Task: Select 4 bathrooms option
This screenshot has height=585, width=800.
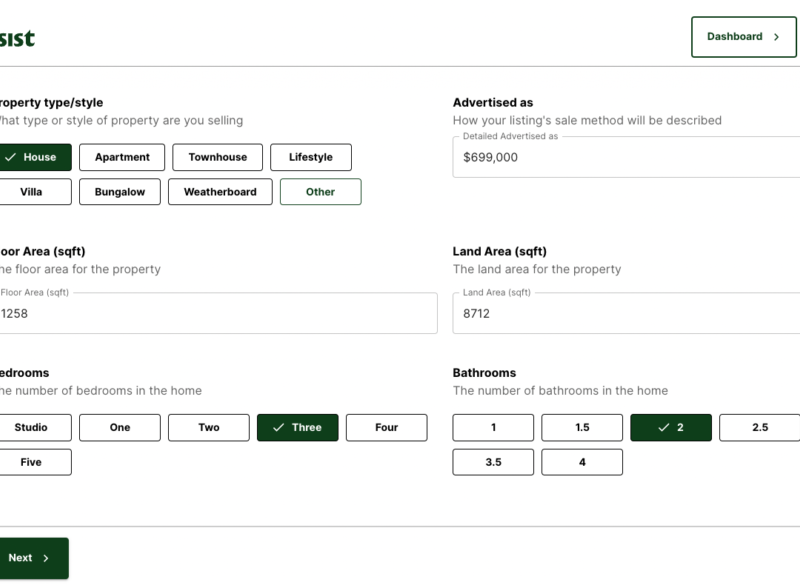Action: [x=582, y=463]
